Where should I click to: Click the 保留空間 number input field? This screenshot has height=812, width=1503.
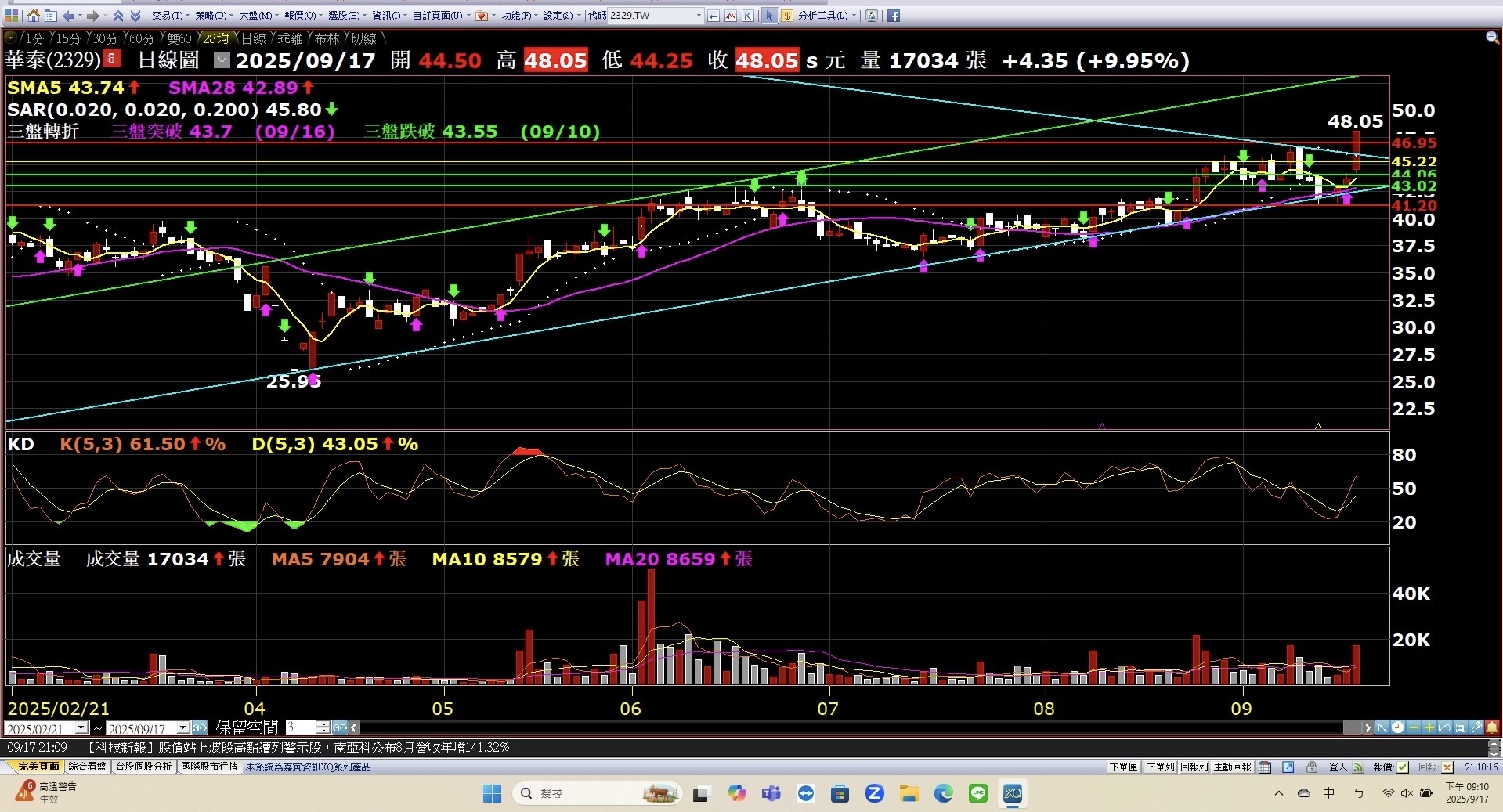(x=300, y=728)
